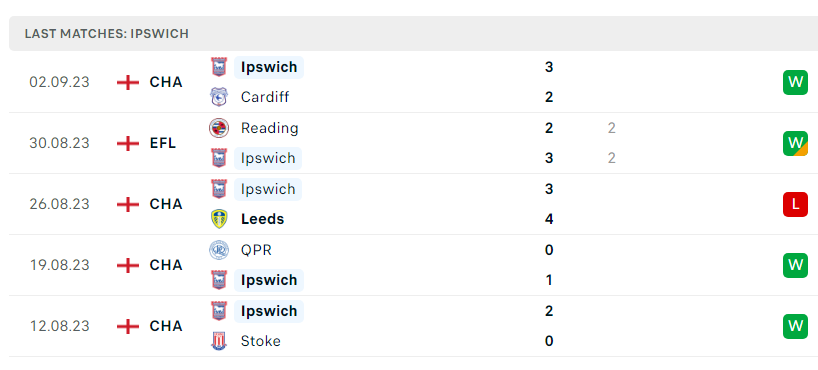Open the Reading team name
Viewport: 818px width, 370px height.
(270, 128)
